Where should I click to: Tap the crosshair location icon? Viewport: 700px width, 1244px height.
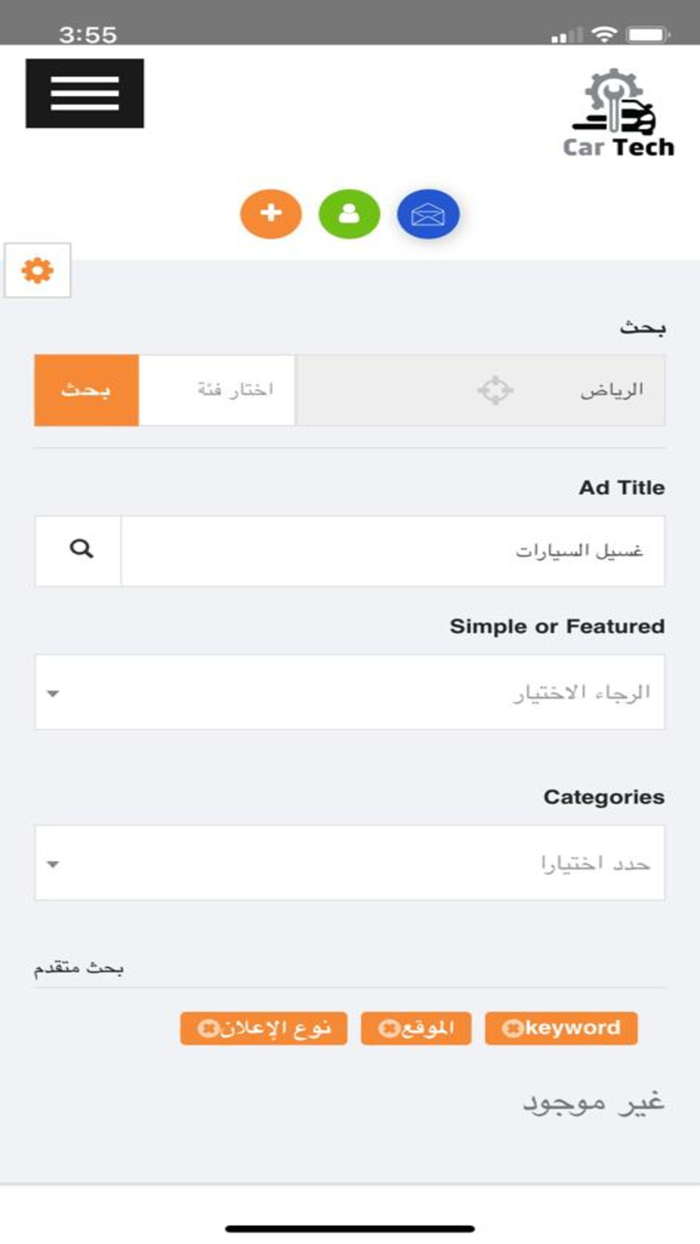495,390
